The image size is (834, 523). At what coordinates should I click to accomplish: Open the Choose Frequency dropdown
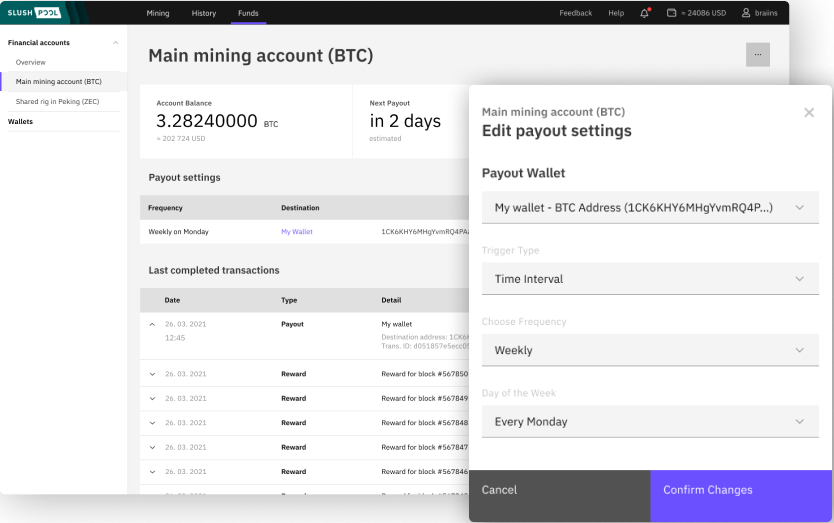(650, 350)
